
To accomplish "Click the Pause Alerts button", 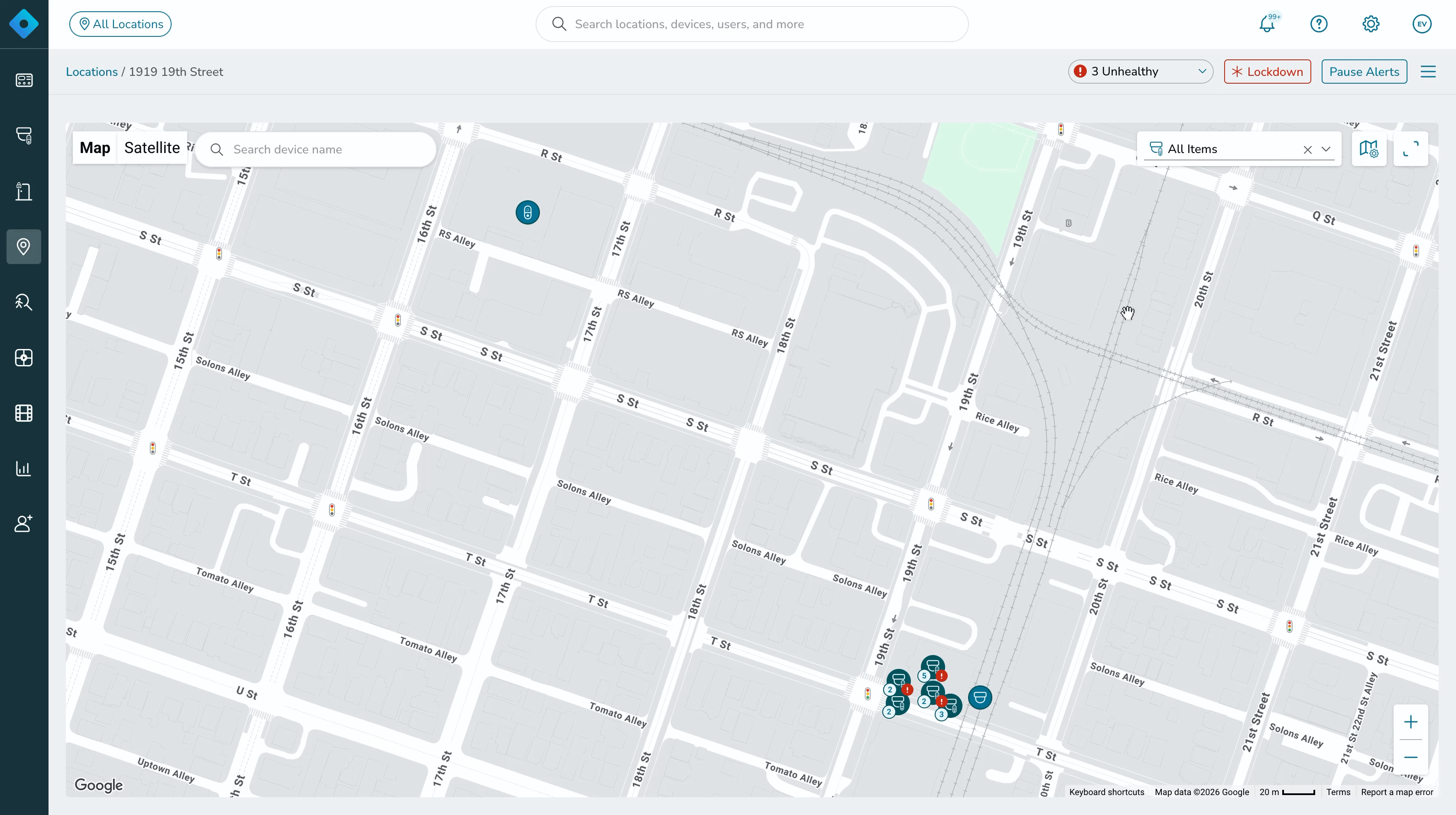I will (1364, 72).
